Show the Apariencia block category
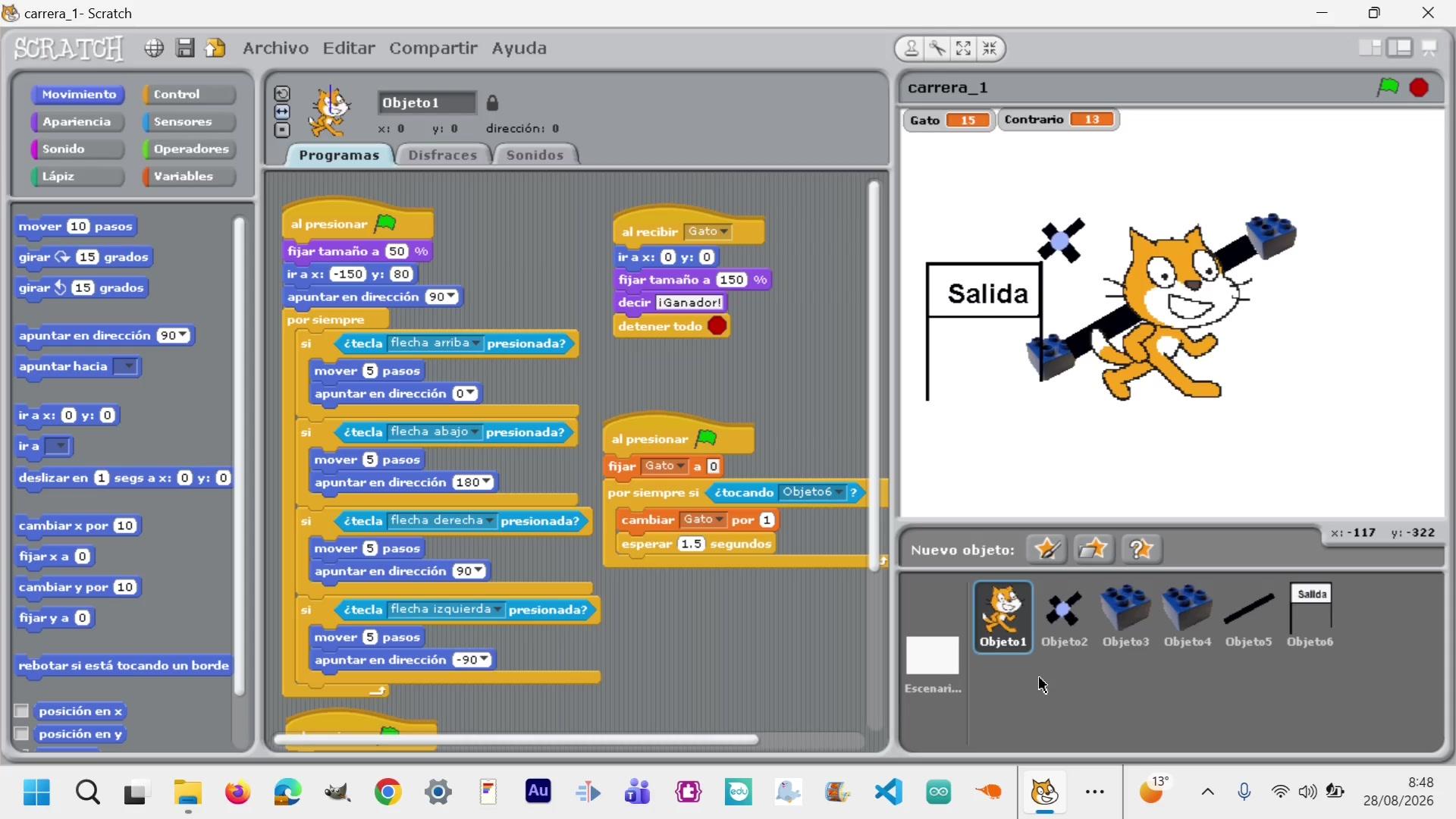 [x=77, y=121]
